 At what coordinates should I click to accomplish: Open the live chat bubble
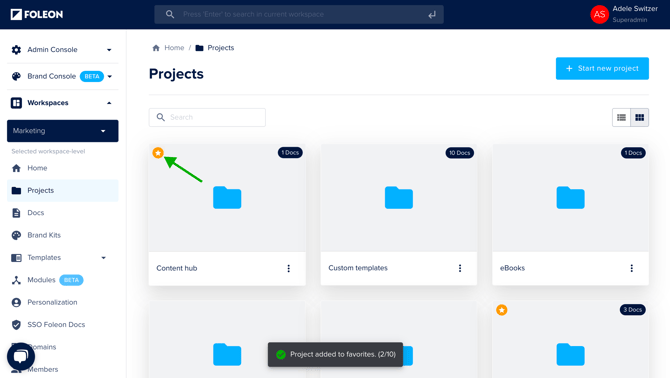[21, 356]
